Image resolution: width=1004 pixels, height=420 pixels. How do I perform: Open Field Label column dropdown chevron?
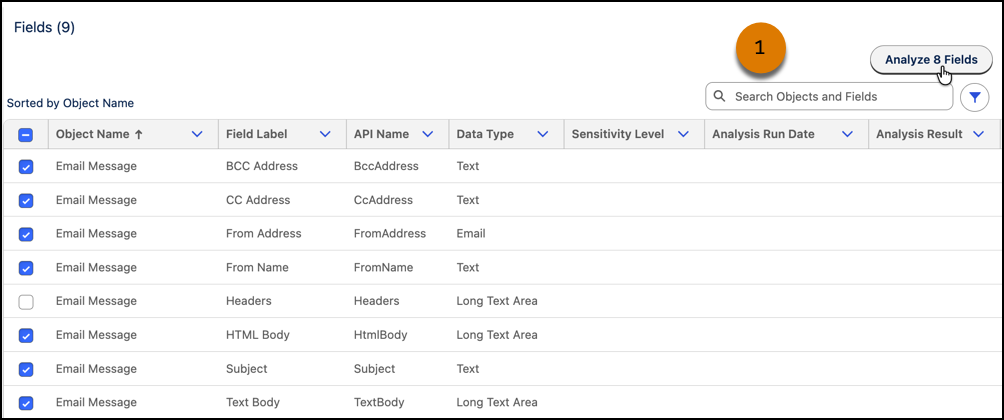(325, 134)
